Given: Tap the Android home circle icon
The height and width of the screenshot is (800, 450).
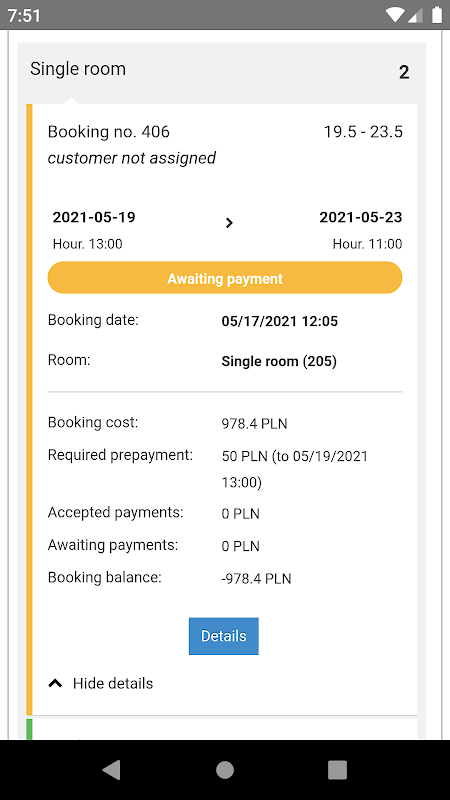Looking at the screenshot, I should [225, 769].
